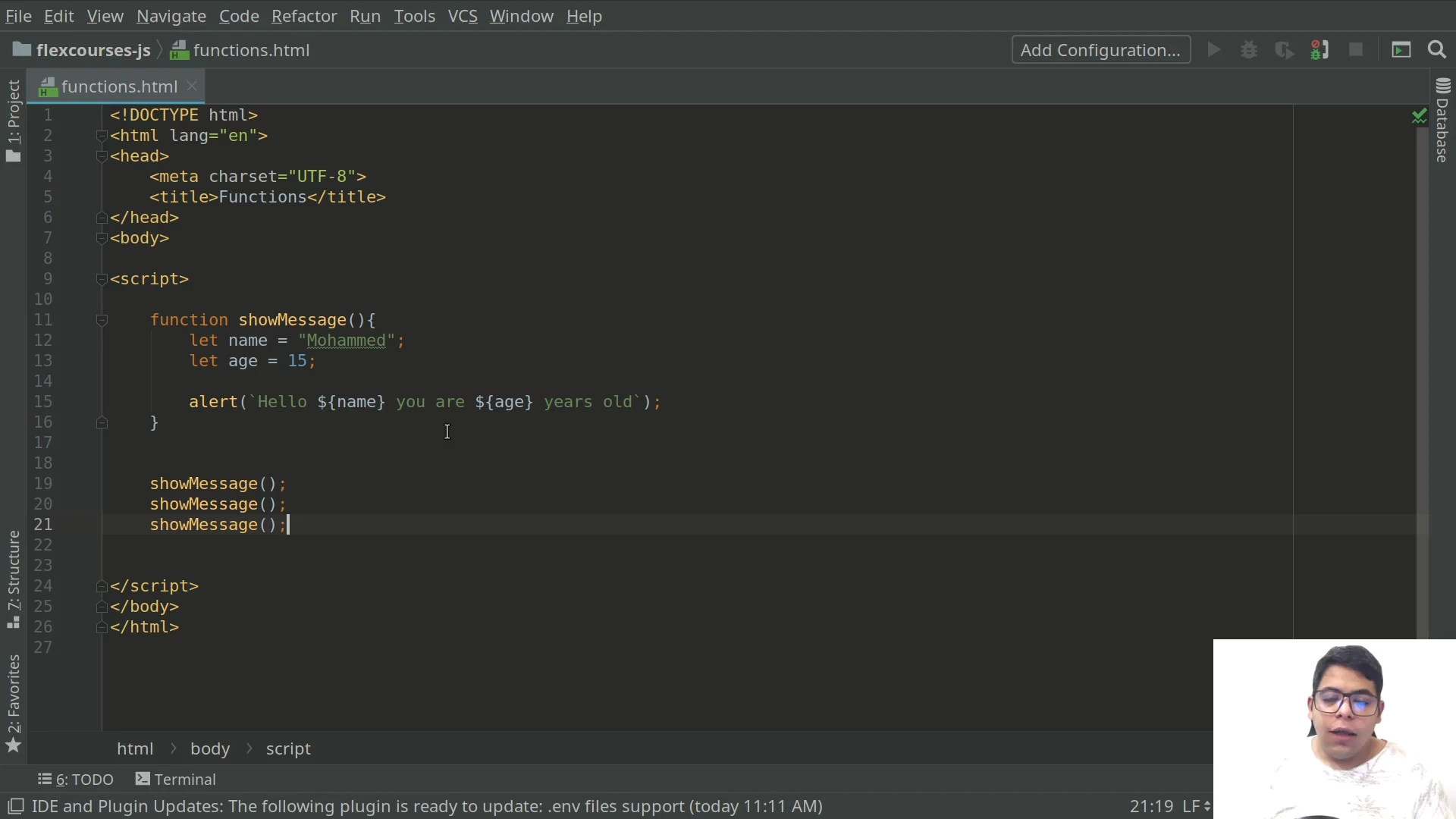
Task: Open the Window menu
Action: point(521,16)
